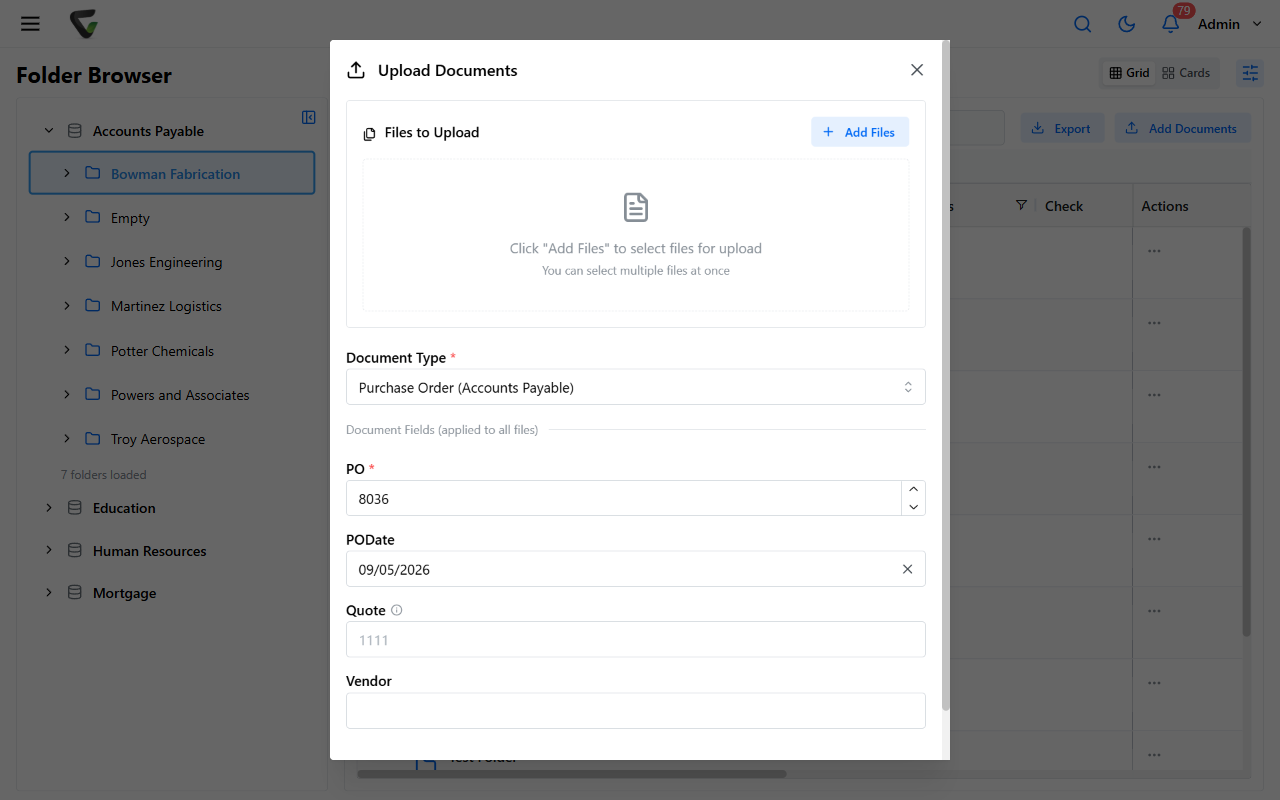Open view settings sliders icon
The height and width of the screenshot is (800, 1280).
(x=1250, y=73)
